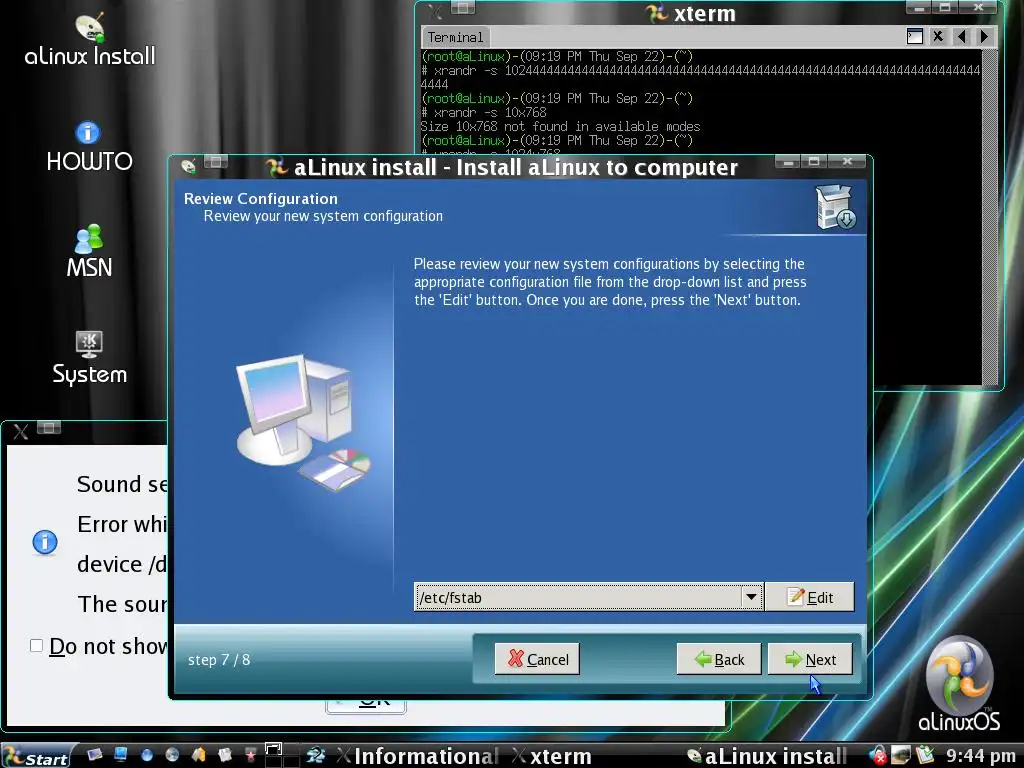Cancel the aLinux installation
The height and width of the screenshot is (768, 1024).
537,659
